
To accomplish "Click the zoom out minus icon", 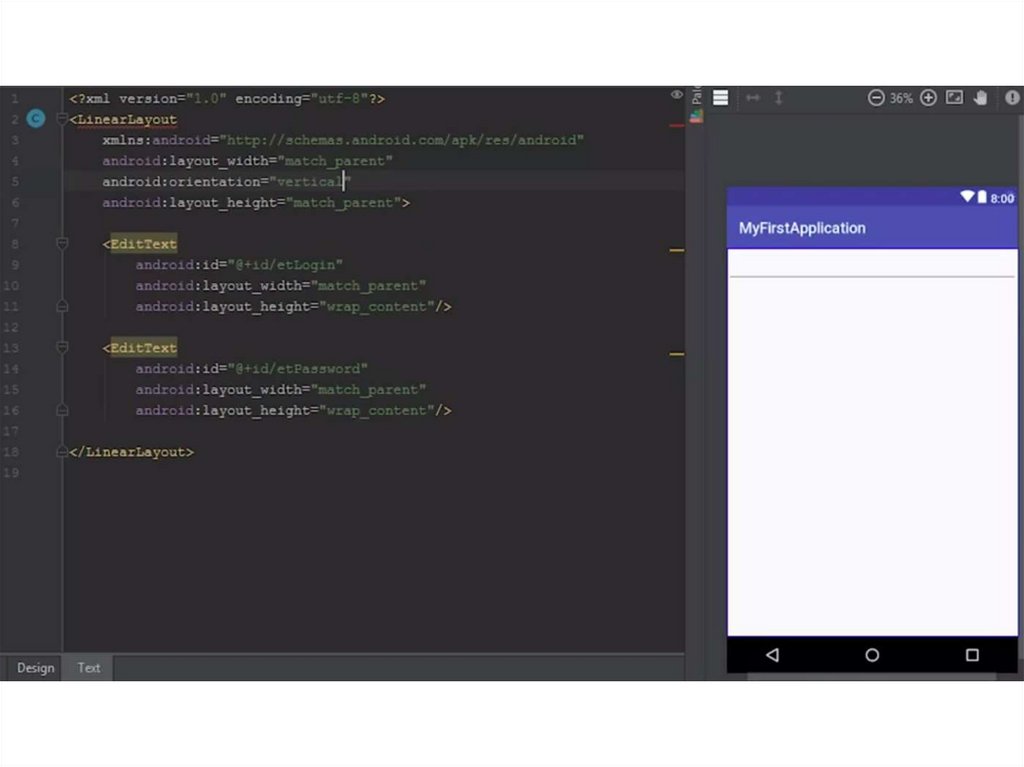I will point(876,98).
